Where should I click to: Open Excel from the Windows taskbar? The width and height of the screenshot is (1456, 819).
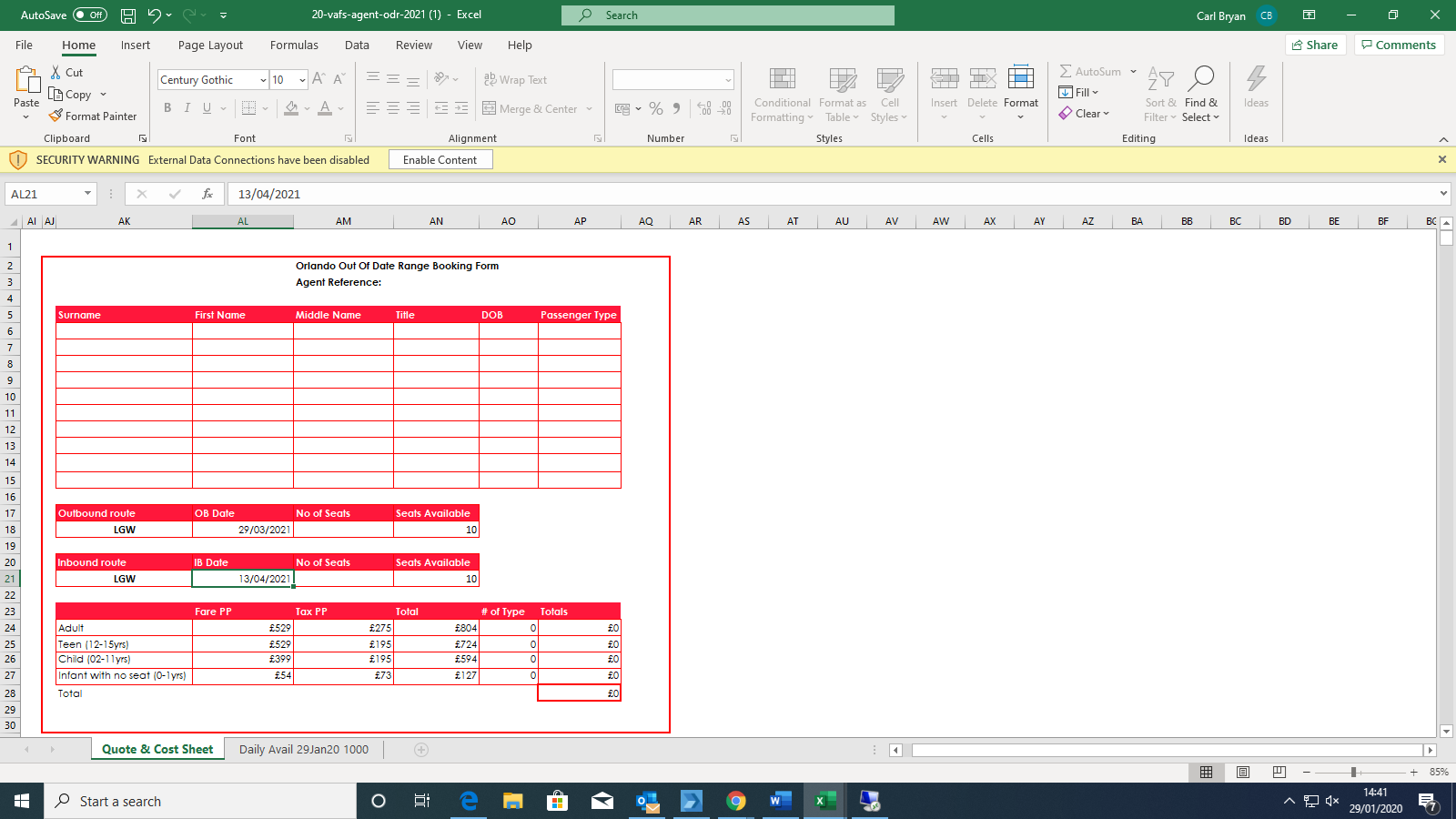(825, 801)
